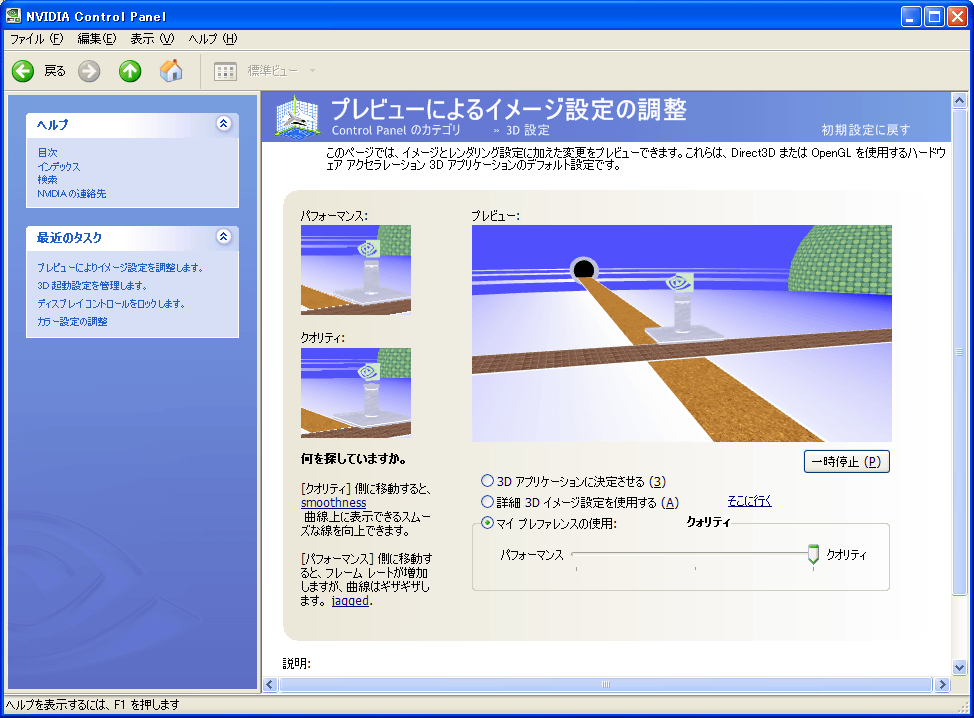This screenshot has width=974, height=718.
Task: Click the 最近のタスク panel header
Action: (x=132, y=237)
